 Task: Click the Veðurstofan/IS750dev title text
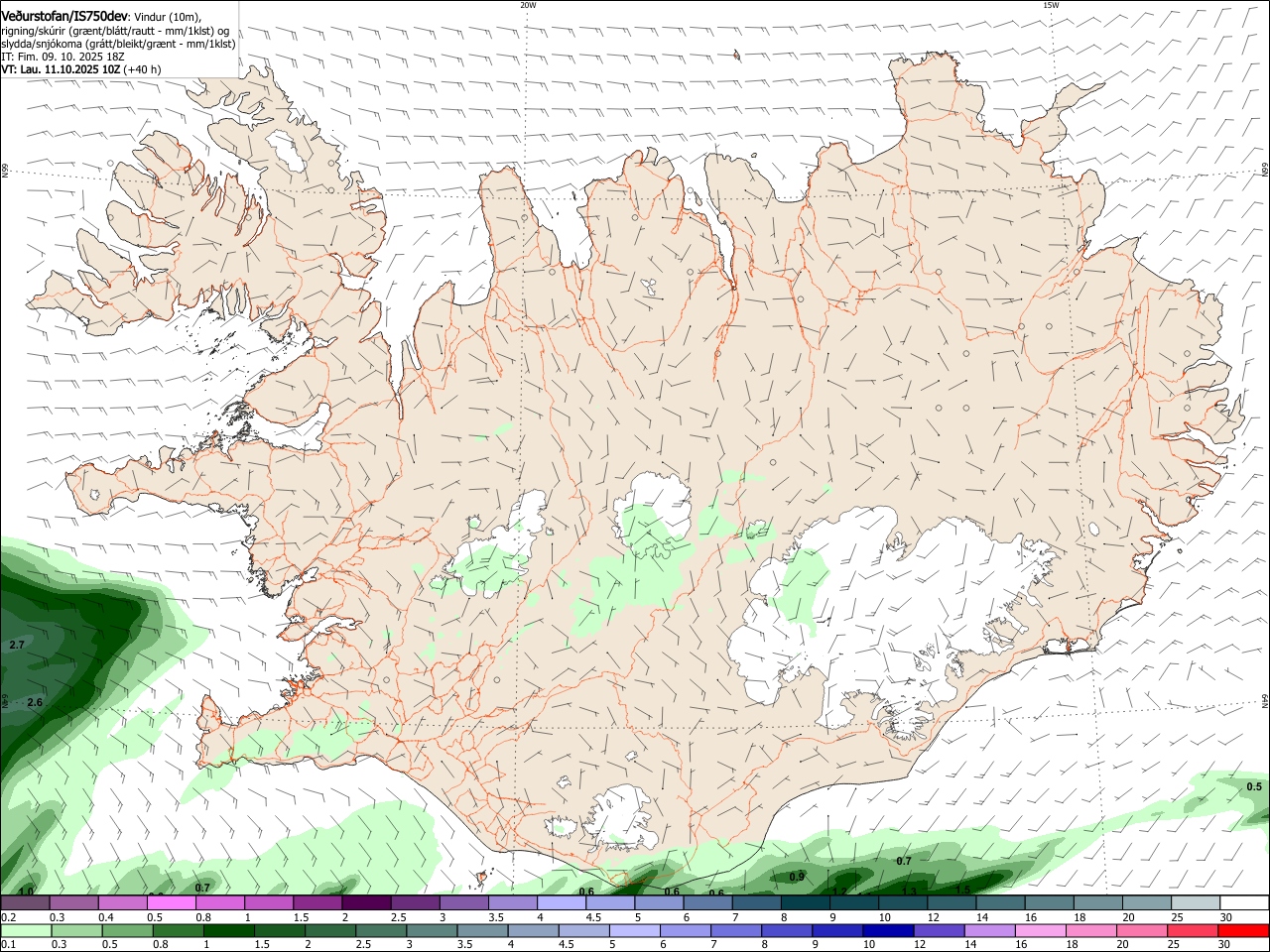(x=64, y=16)
